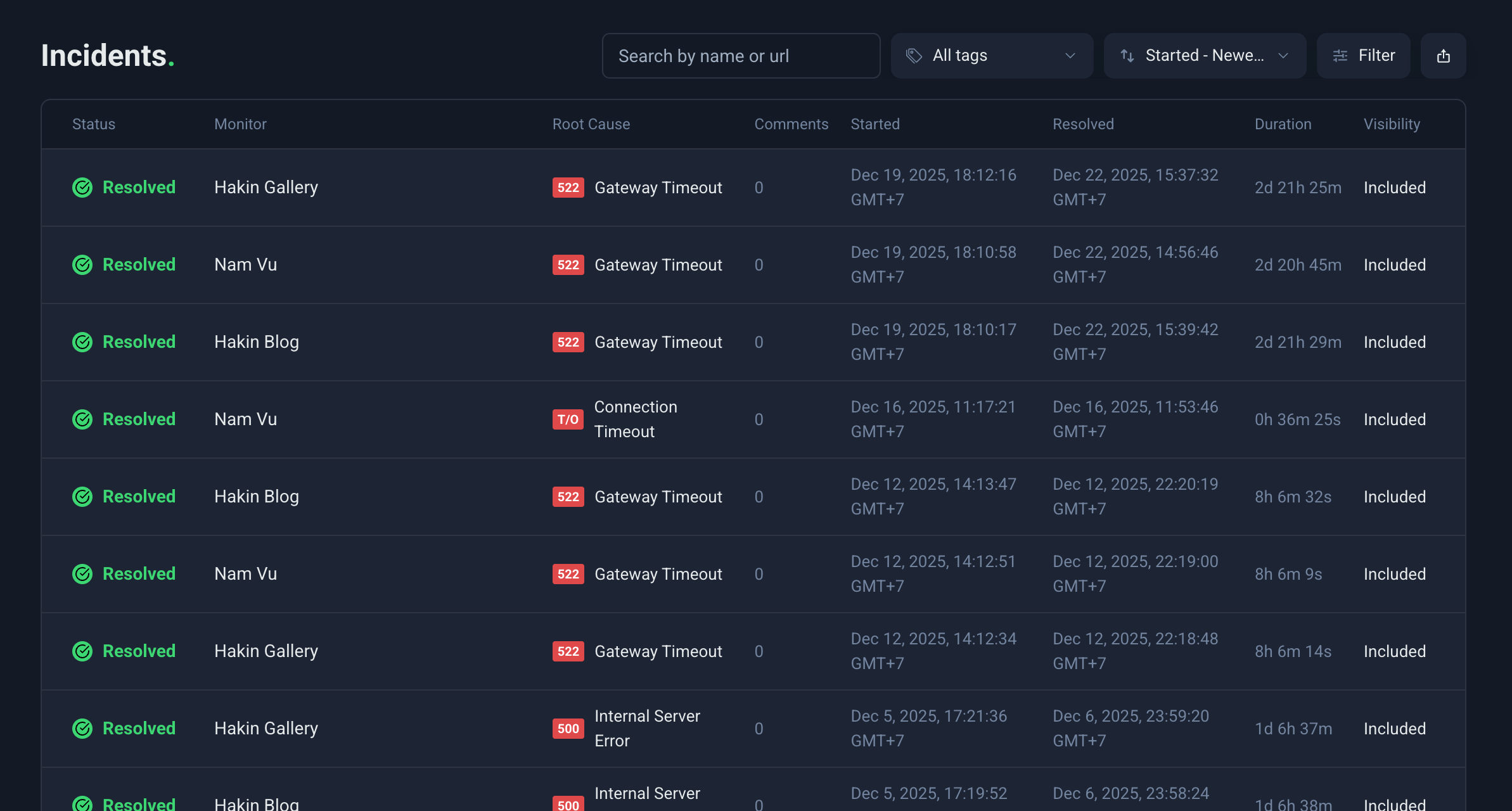Open Hakin Blog incident lasting 2d 21h 29m
1512x811 pixels.
[x=257, y=342]
